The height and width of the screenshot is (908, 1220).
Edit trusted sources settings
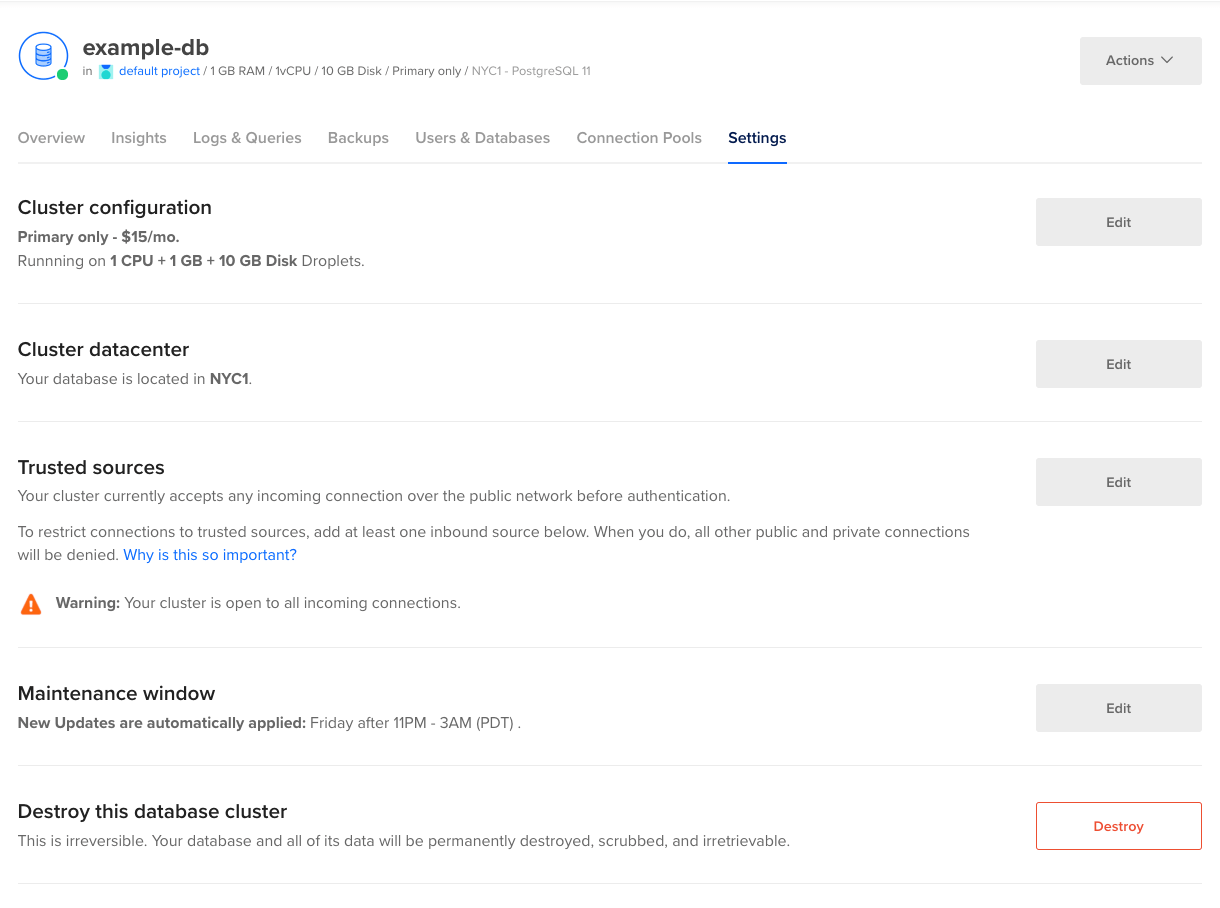[1118, 482]
